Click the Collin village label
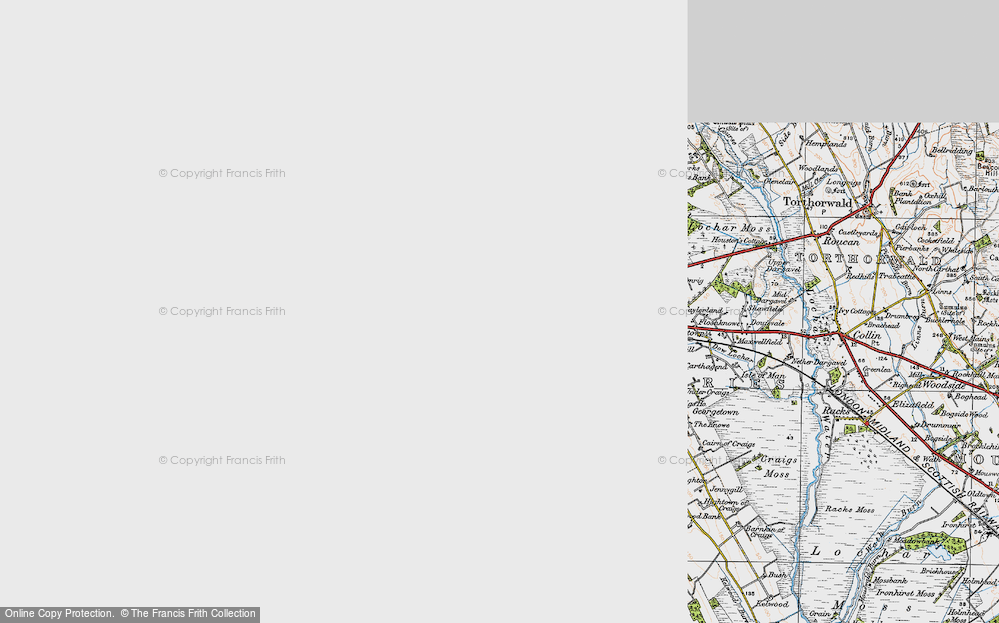Image resolution: width=999 pixels, height=623 pixels. pos(866,335)
